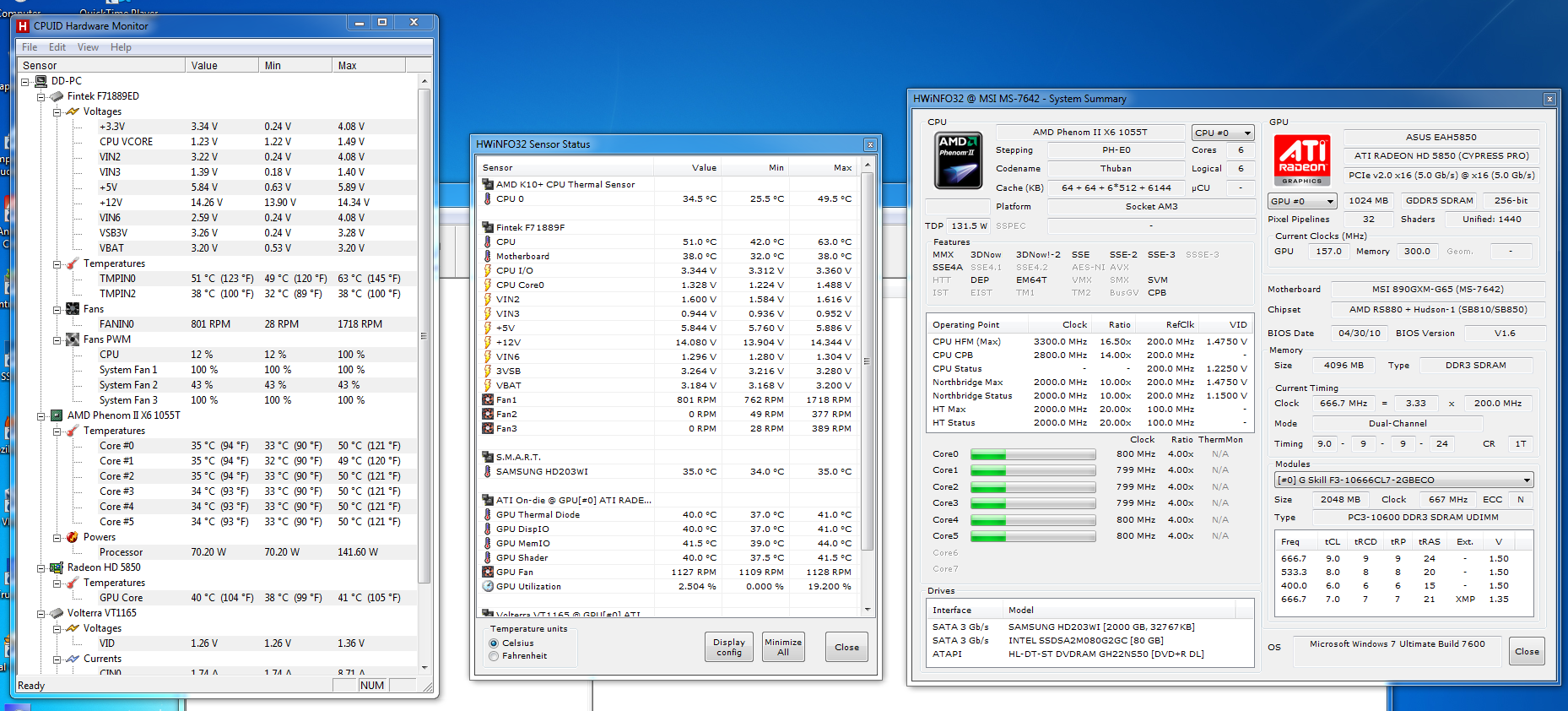Click the Value column header in Hardware Monitor
Screen dimensions: 1568x711
click(222, 65)
